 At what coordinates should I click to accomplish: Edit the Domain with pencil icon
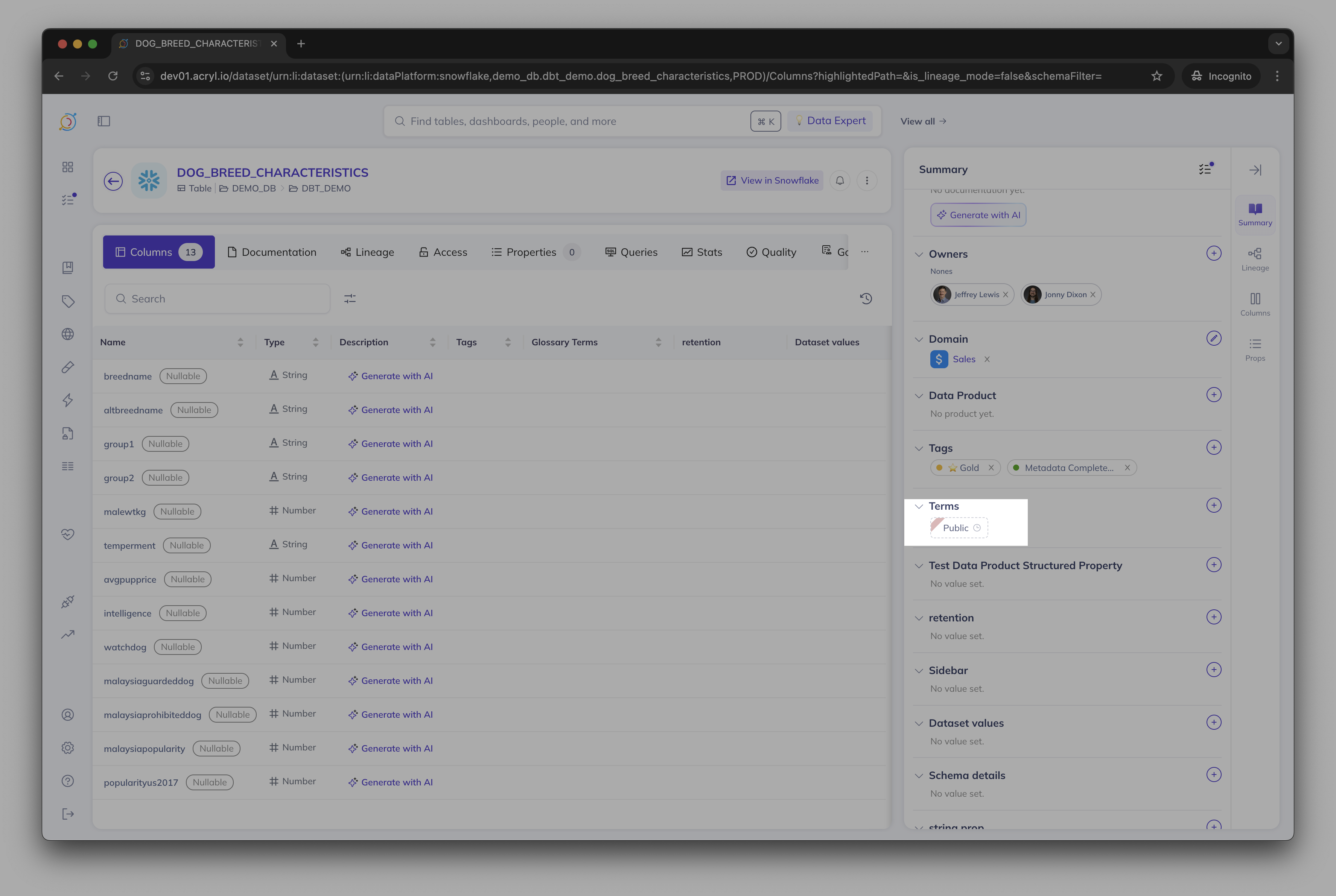coord(1213,338)
